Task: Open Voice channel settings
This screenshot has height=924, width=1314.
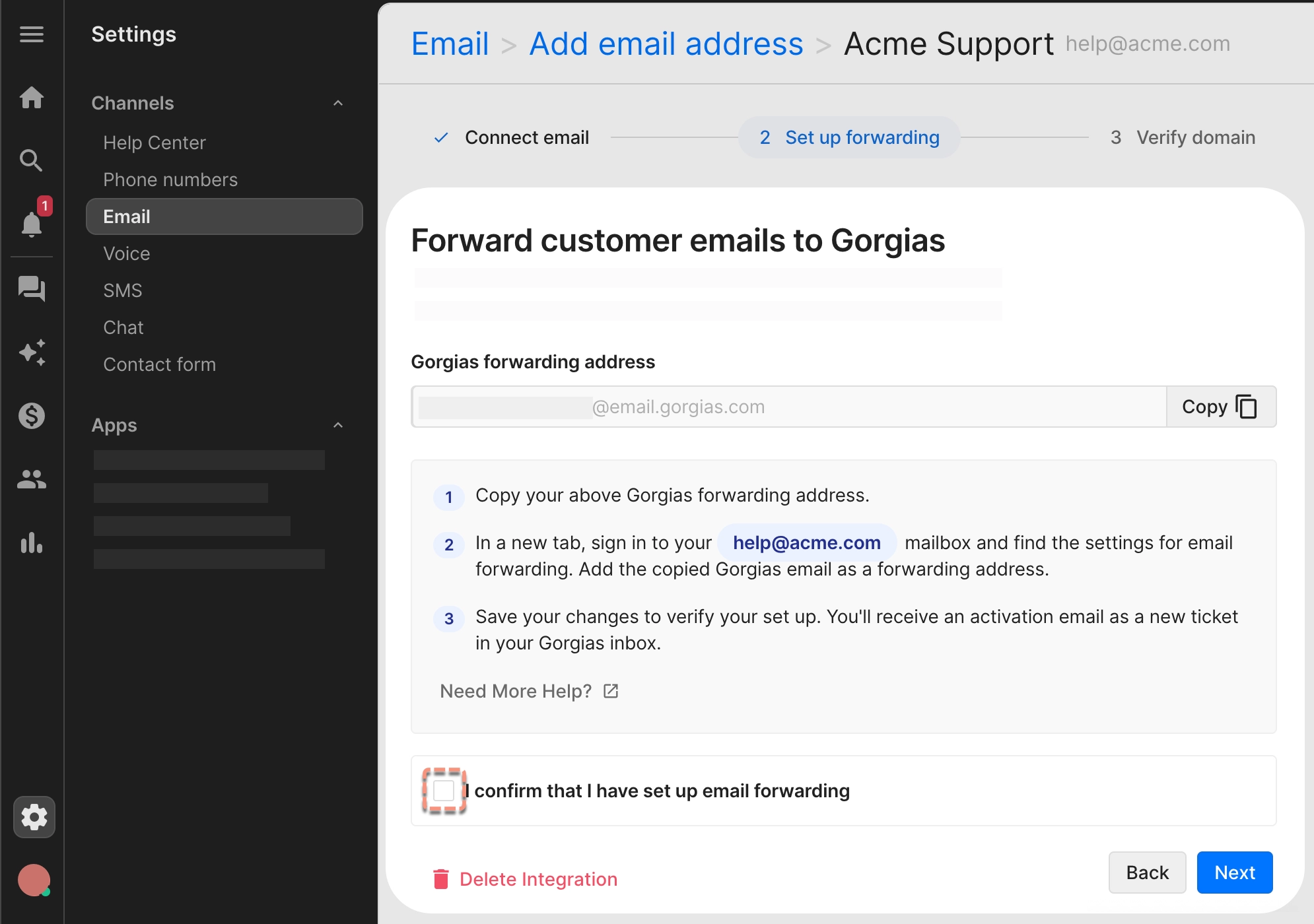Action: pos(127,253)
